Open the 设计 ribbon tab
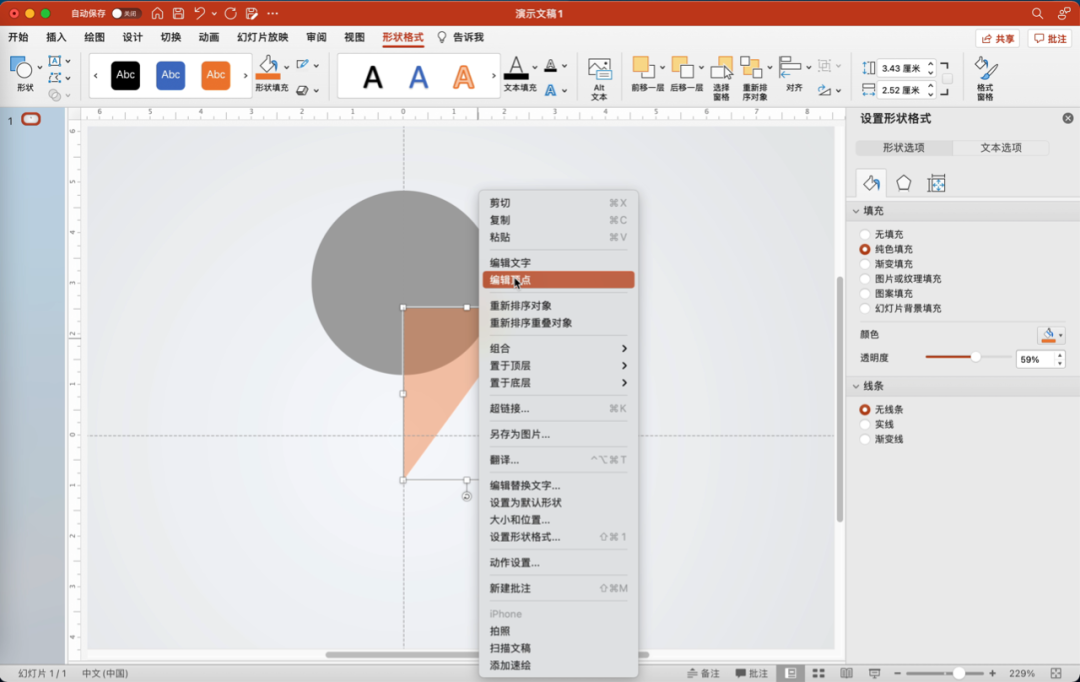The image size is (1080, 682). 132,37
